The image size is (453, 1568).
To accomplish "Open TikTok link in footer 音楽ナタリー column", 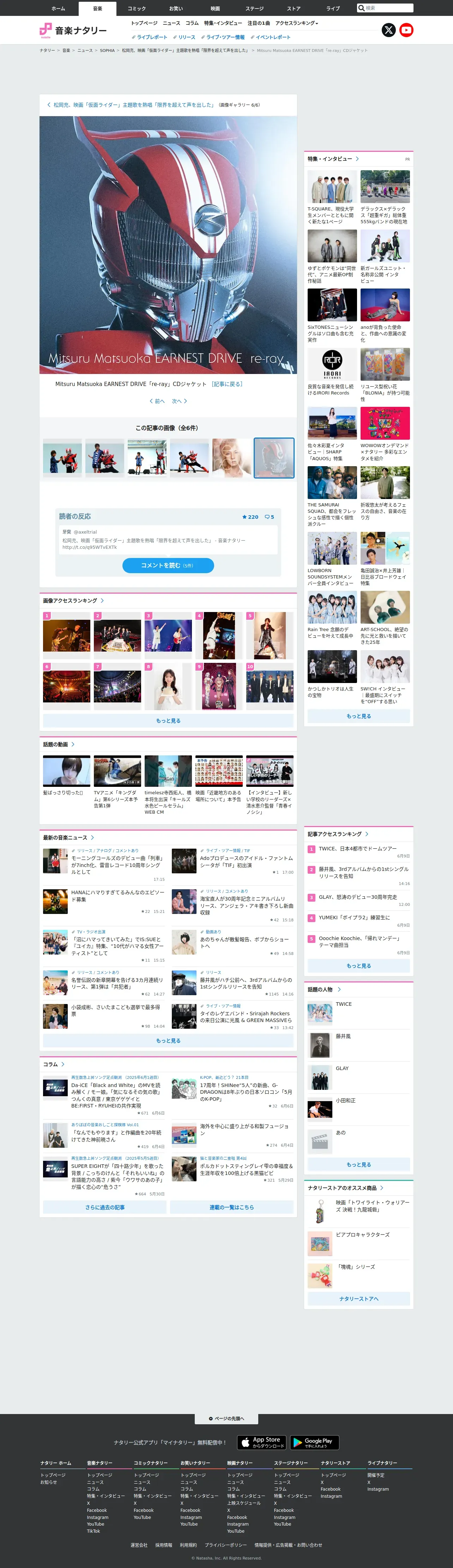I will click(x=93, y=1531).
